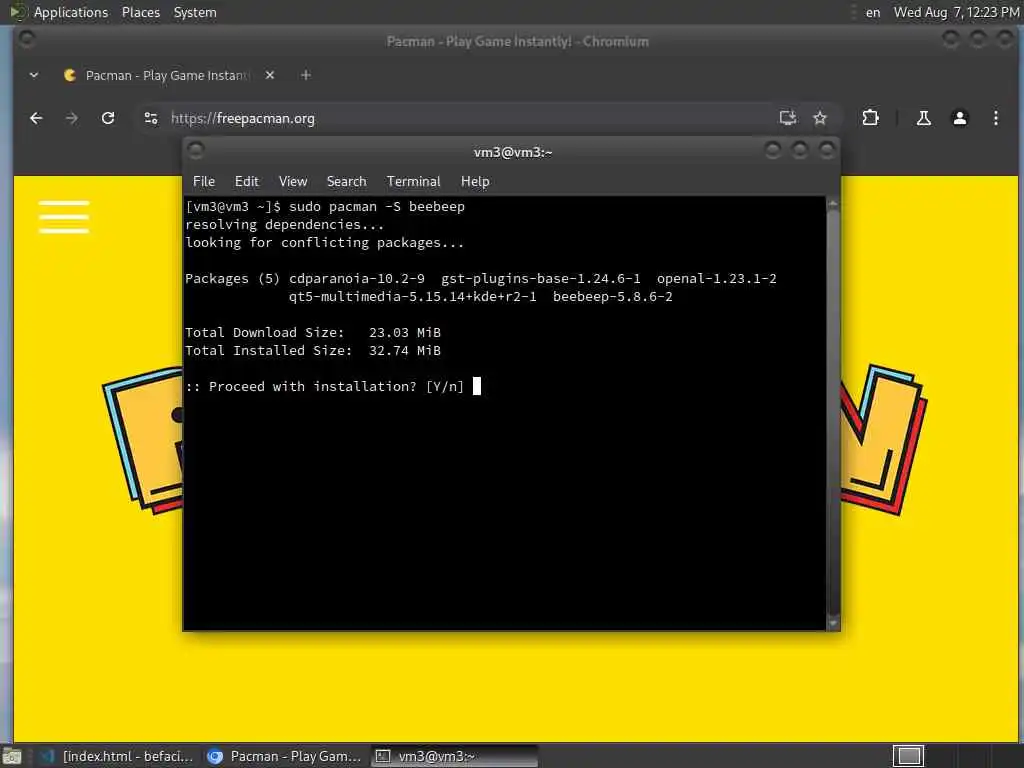This screenshot has height=768, width=1024.
Task: Click the right illustrated card on Pacman page
Action: coord(884,440)
